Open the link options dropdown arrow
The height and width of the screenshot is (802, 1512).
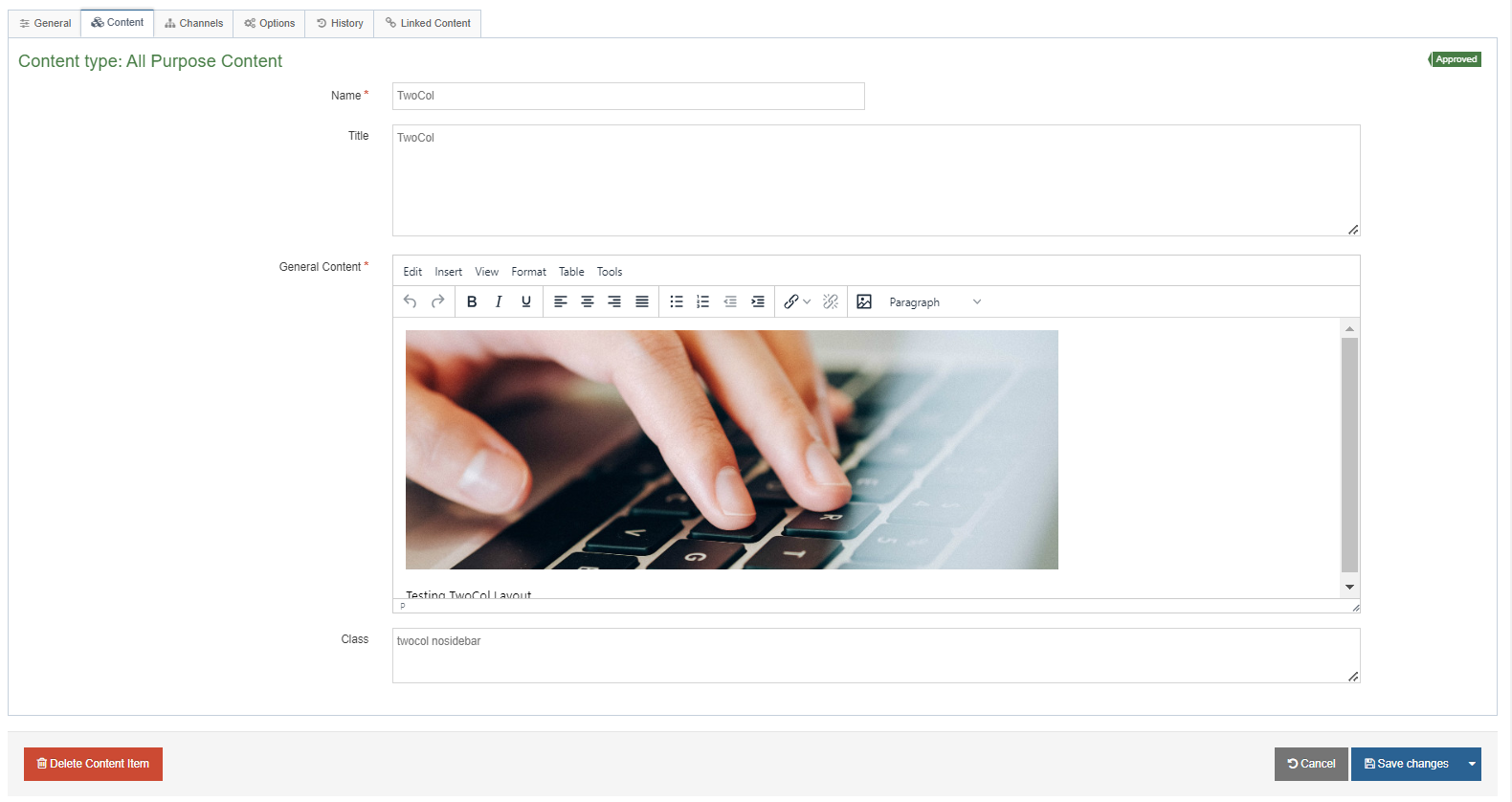[807, 301]
